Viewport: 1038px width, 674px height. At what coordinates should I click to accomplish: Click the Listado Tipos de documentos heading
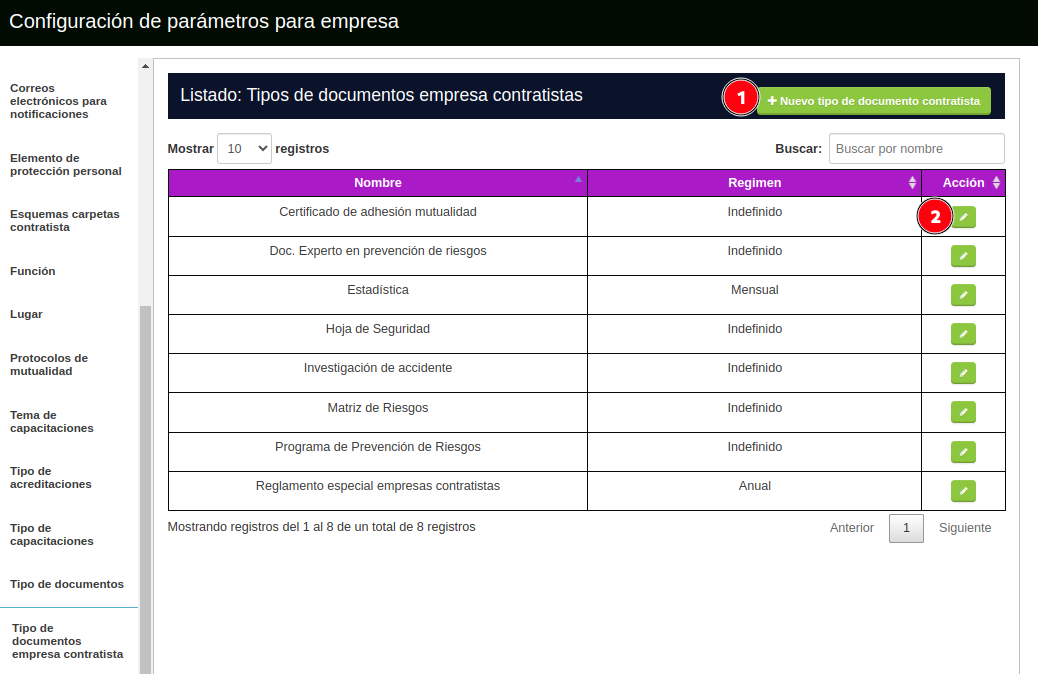(x=381, y=95)
